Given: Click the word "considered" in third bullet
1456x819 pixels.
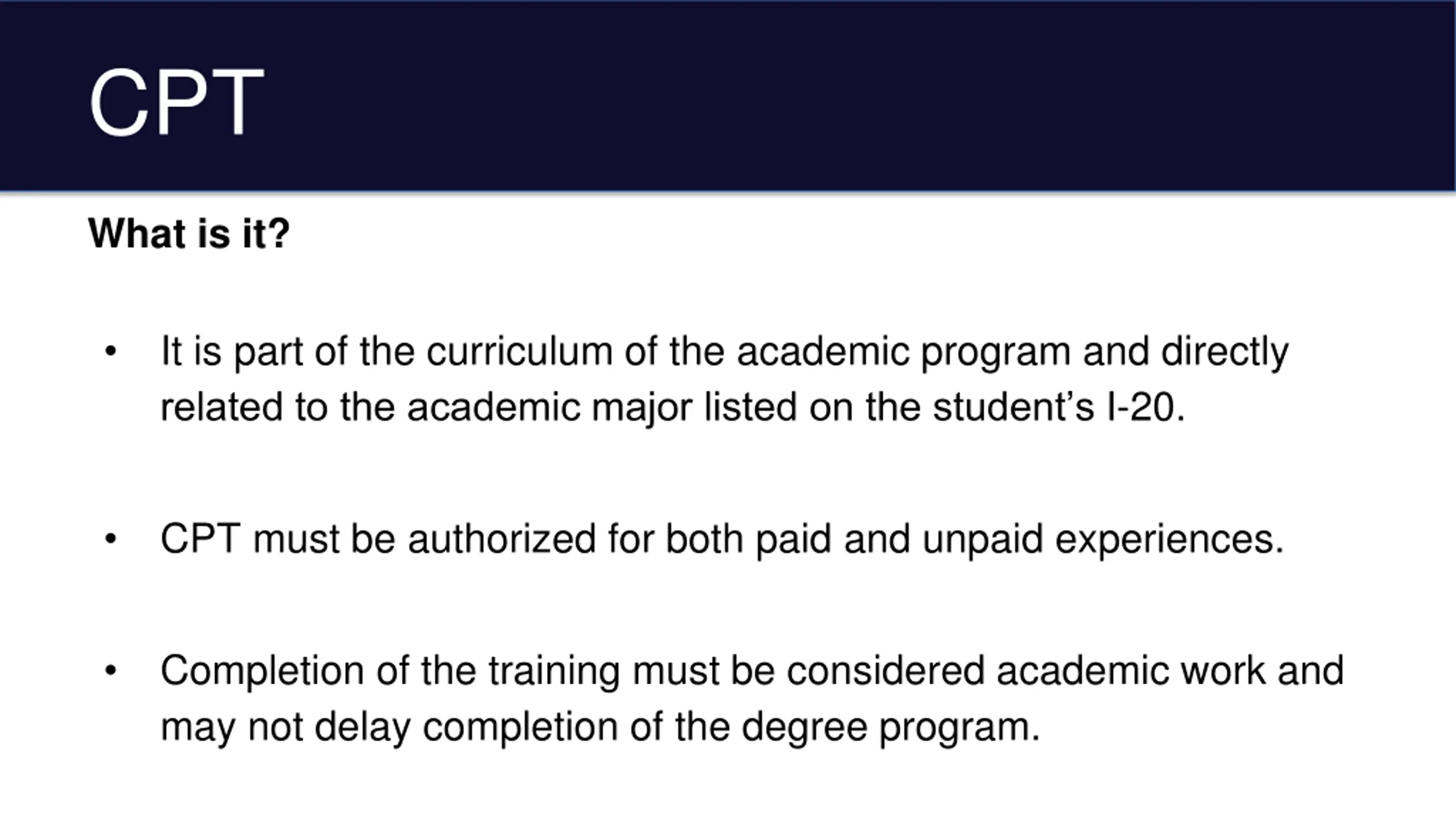Looking at the screenshot, I should (x=886, y=670).
